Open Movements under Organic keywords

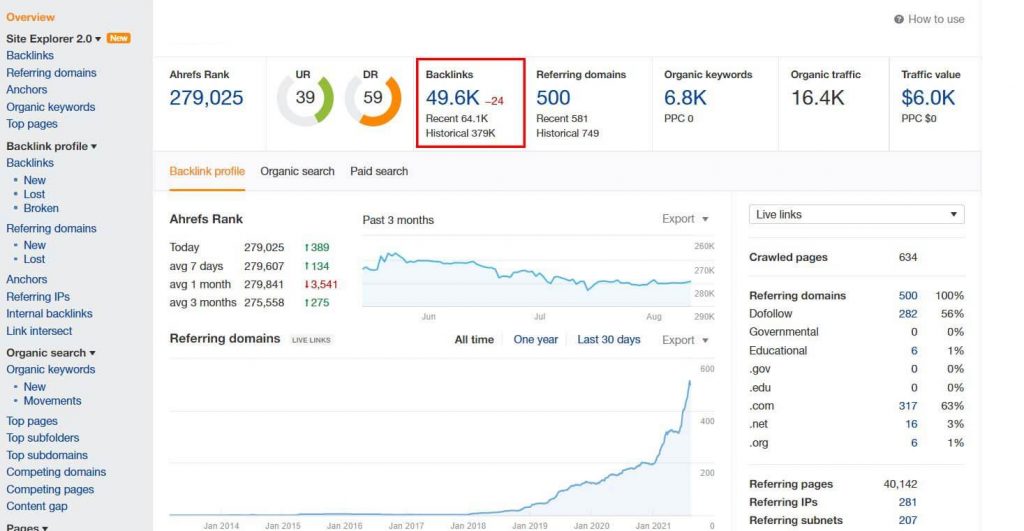[52, 401]
